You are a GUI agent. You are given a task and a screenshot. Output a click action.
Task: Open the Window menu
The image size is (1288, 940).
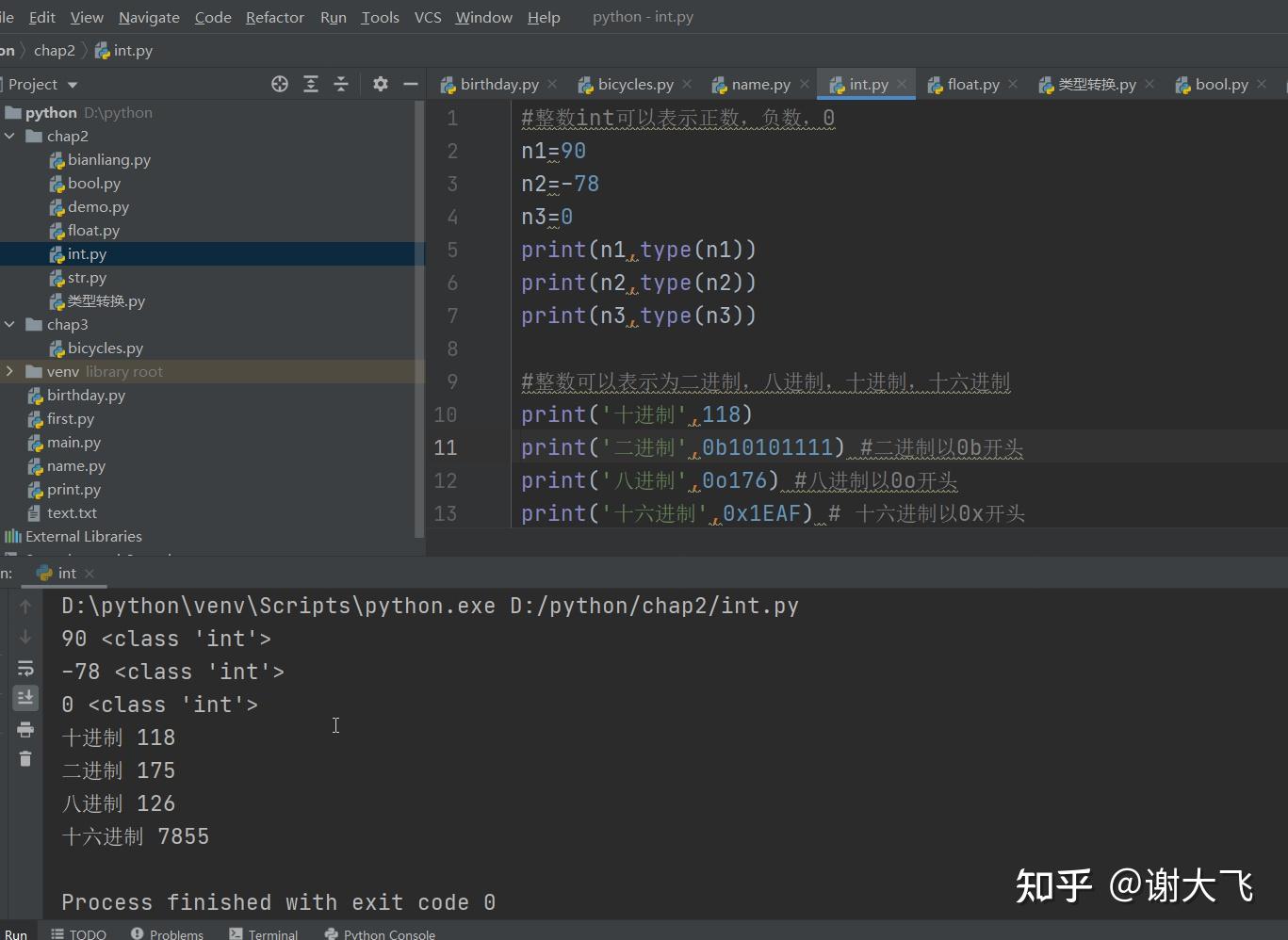pyautogui.click(x=484, y=17)
